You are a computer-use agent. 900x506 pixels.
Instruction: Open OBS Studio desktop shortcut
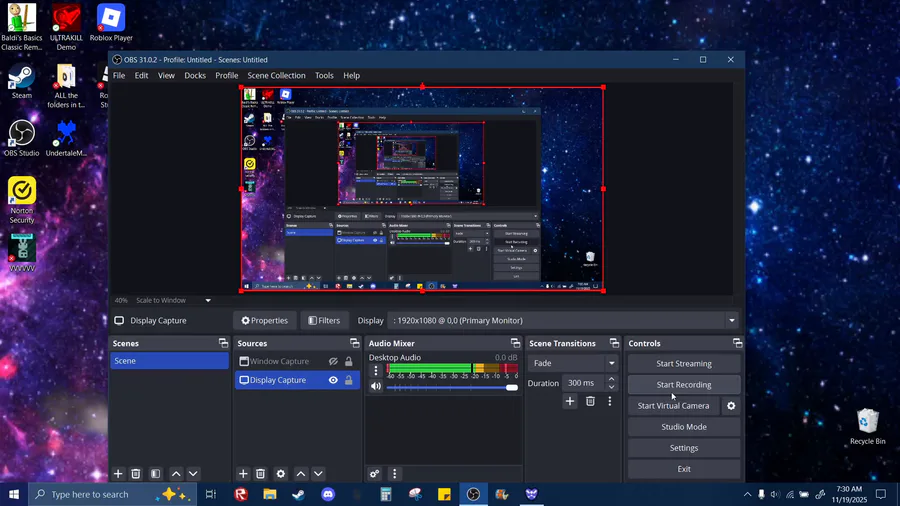pos(22,138)
